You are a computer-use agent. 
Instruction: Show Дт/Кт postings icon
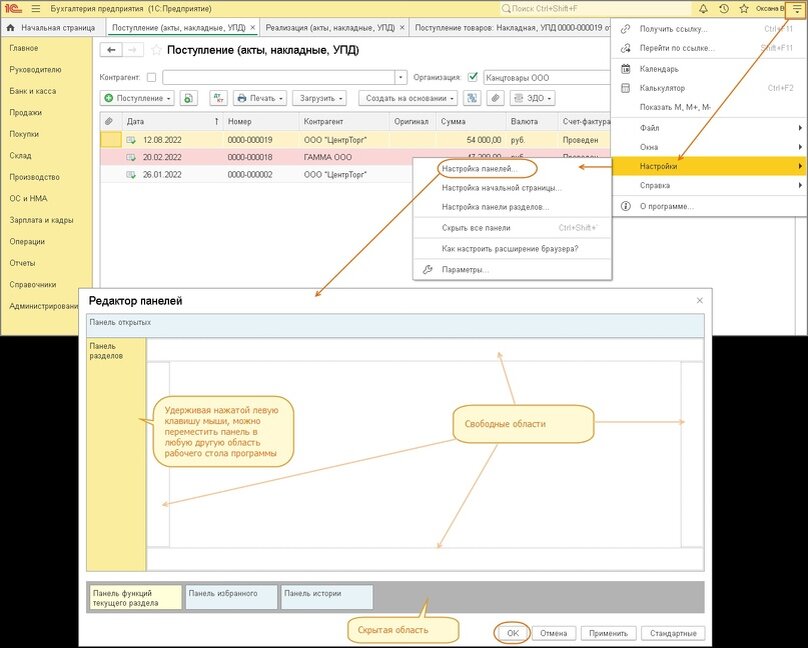pyautogui.click(x=218, y=98)
